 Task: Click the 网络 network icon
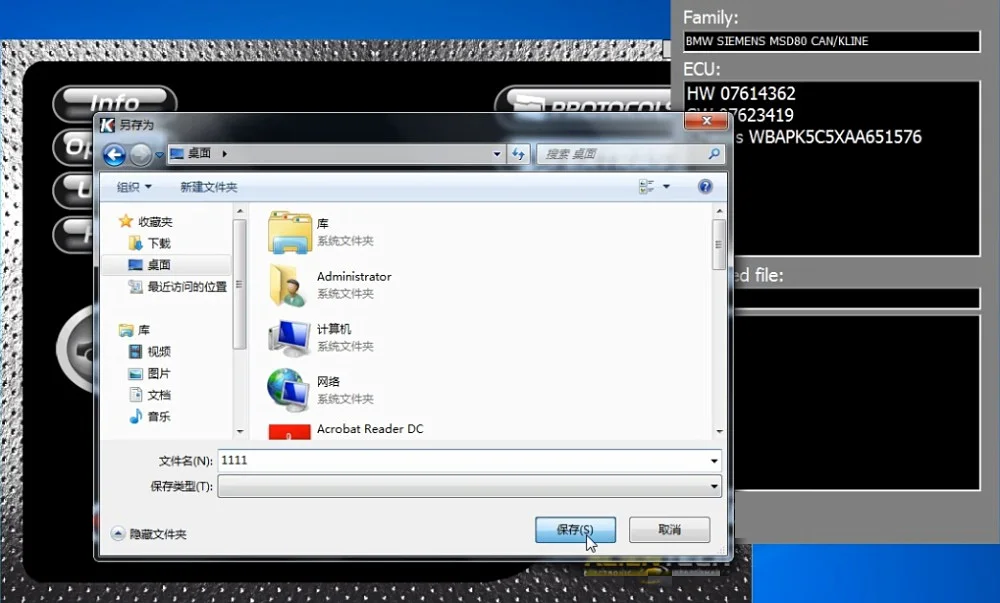pyautogui.click(x=288, y=389)
